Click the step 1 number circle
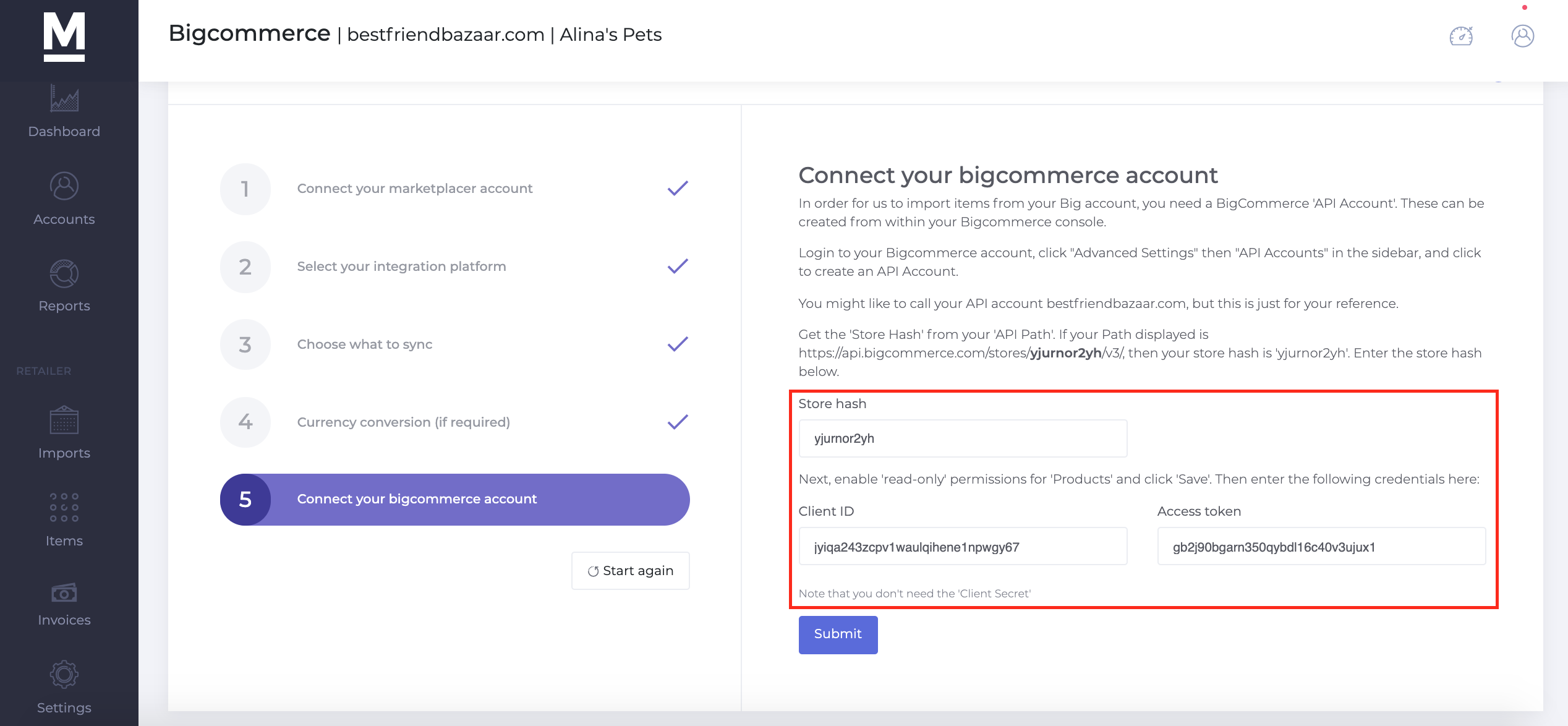This screenshot has height=726, width=1568. pyautogui.click(x=245, y=189)
